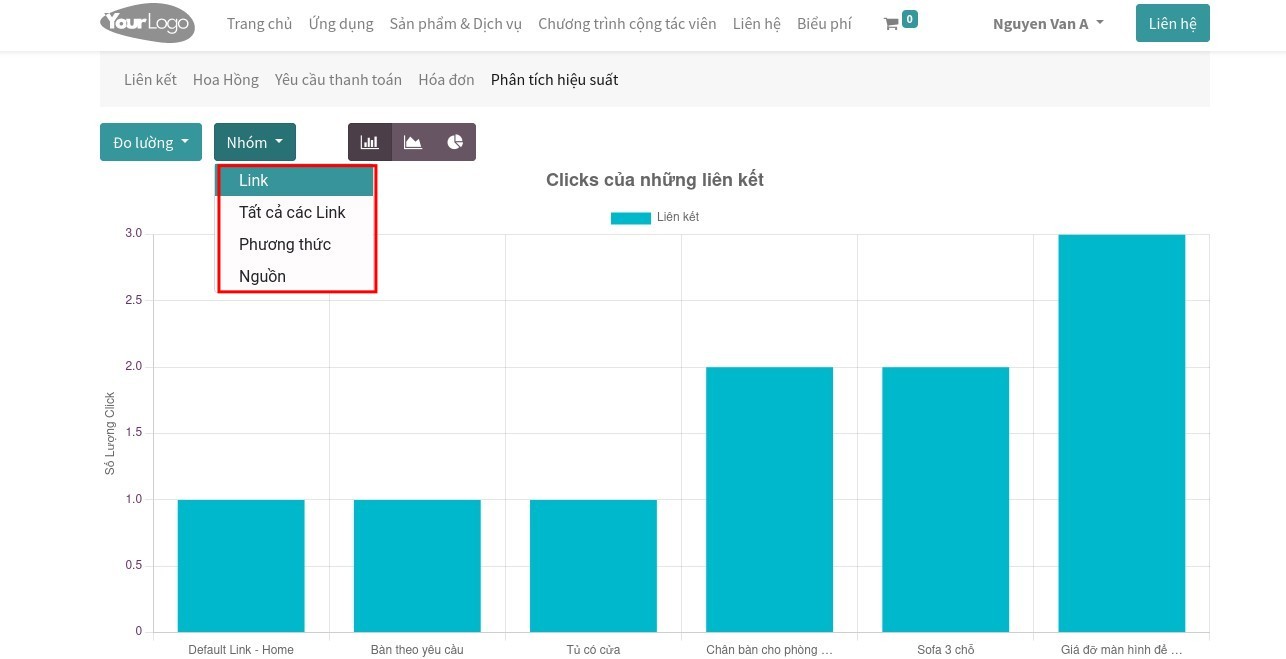This screenshot has height=659, width=1286.
Task: Click the Bàn theo yêu cầu axis label
Action: tap(417, 650)
